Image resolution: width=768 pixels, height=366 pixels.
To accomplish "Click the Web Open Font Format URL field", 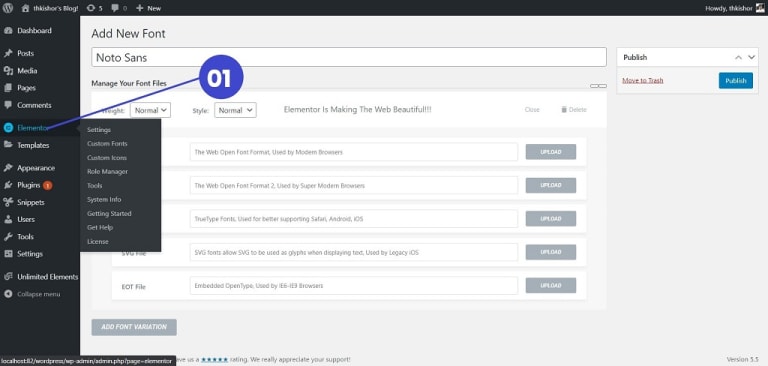I will [354, 152].
